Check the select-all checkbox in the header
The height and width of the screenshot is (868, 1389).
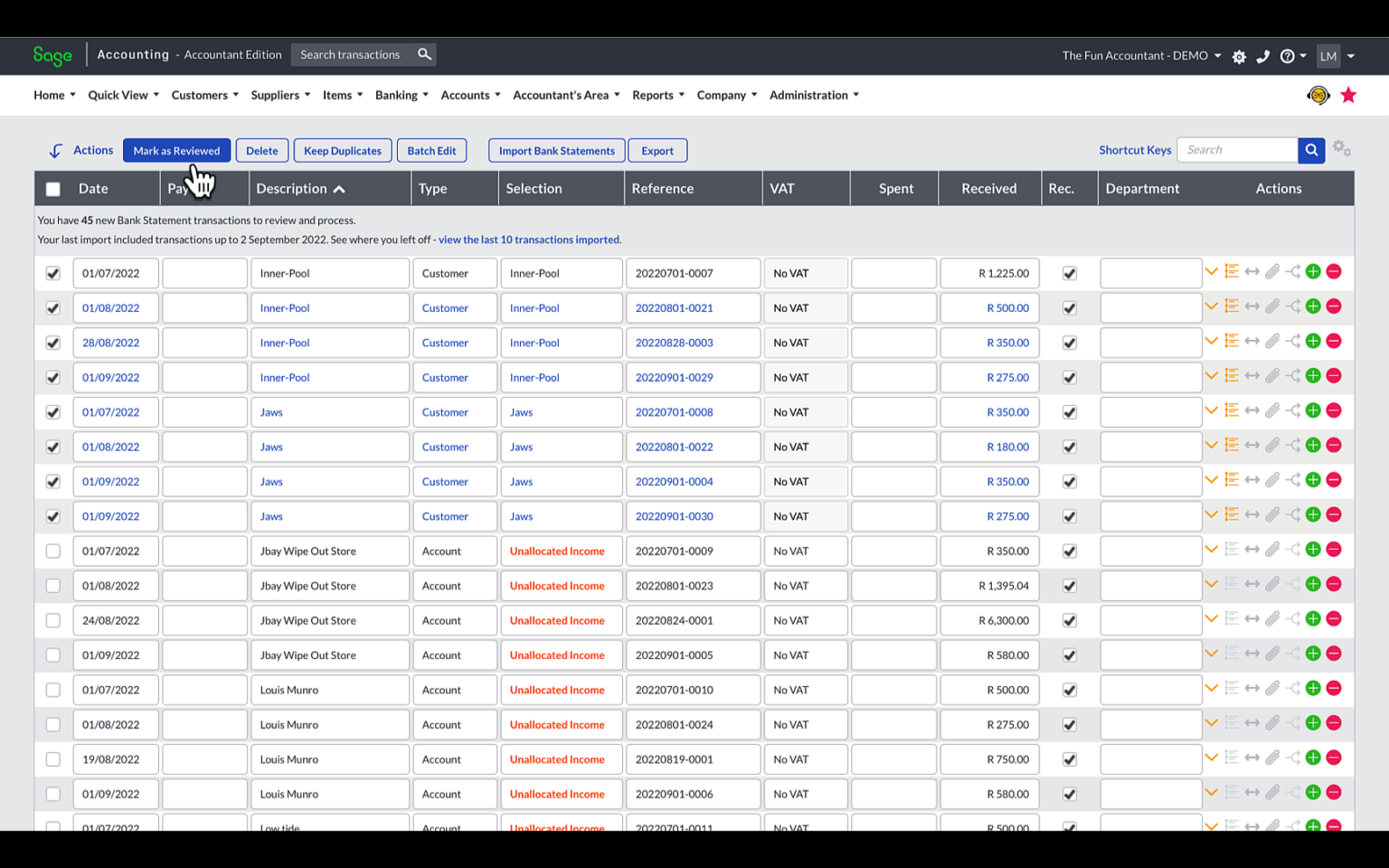[x=52, y=188]
